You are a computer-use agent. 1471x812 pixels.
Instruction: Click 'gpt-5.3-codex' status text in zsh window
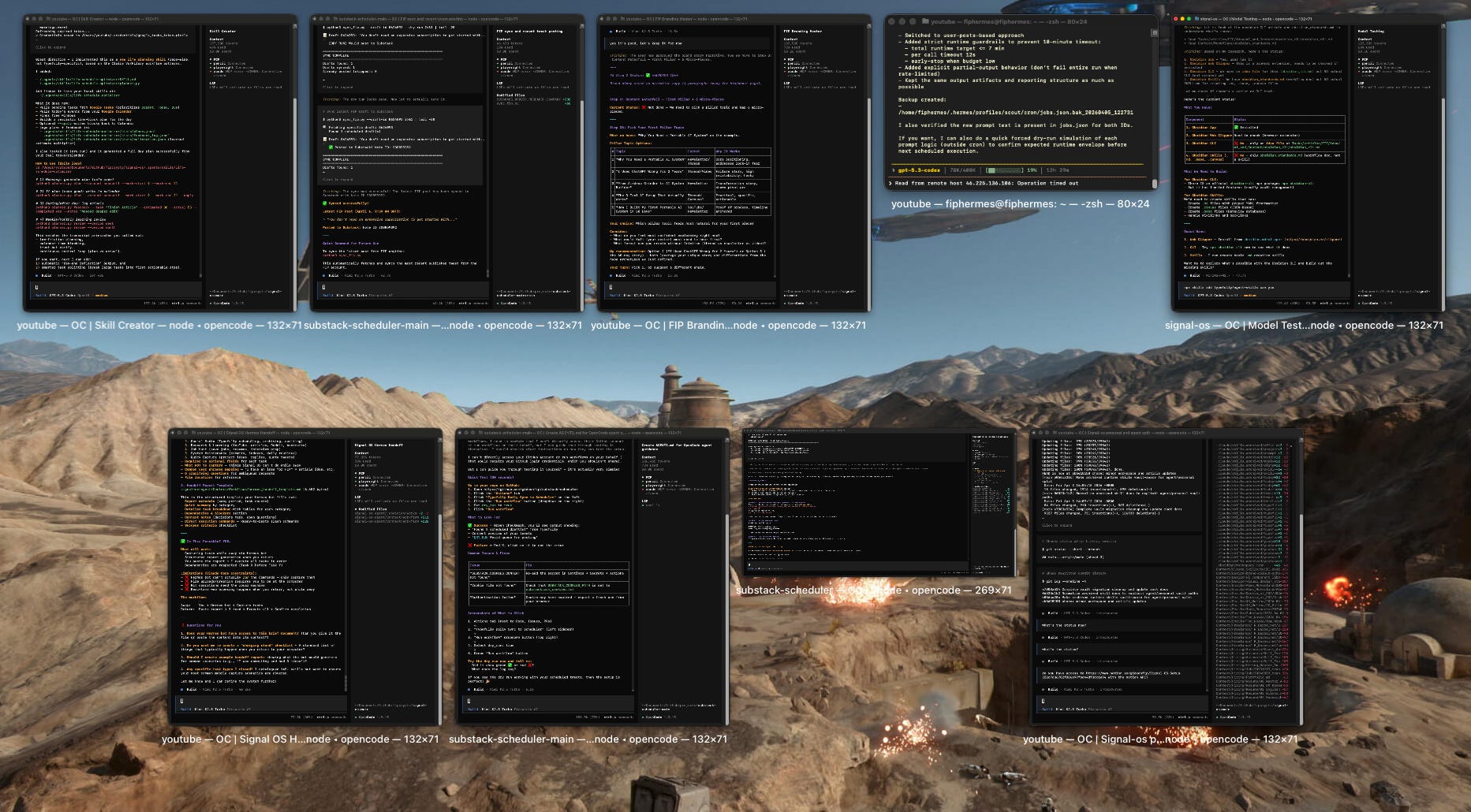919,170
